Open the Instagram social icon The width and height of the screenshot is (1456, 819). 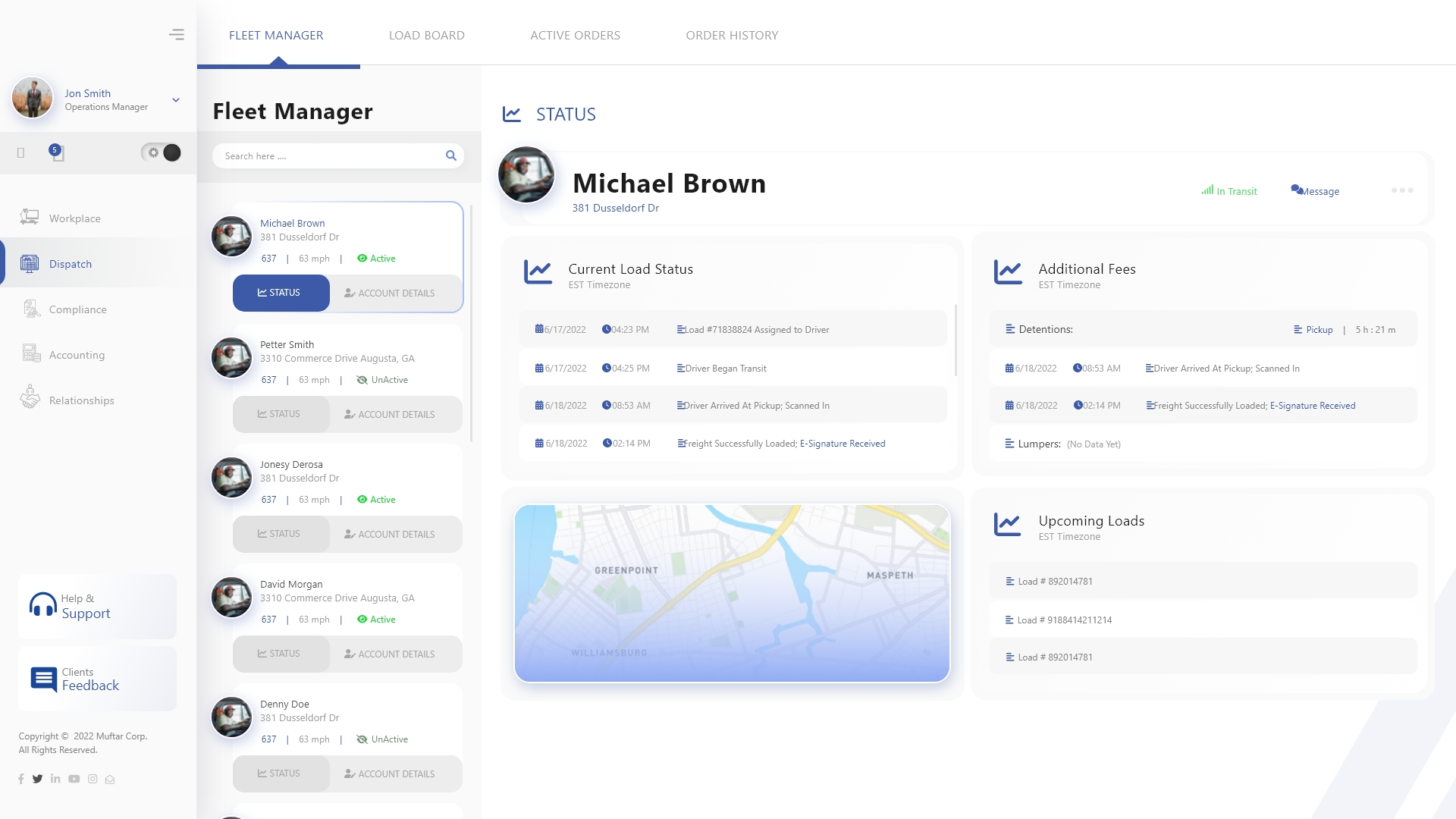pyautogui.click(x=93, y=779)
